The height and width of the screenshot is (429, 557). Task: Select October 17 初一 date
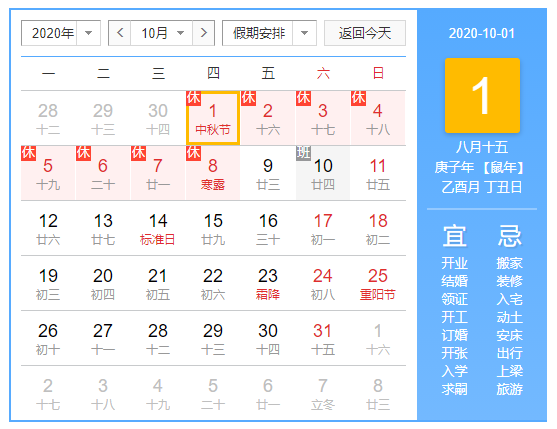click(x=323, y=228)
